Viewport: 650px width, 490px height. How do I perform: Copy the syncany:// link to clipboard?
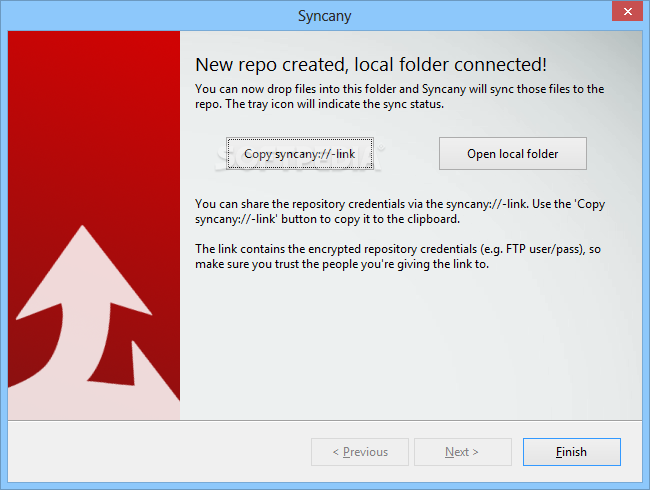click(300, 153)
